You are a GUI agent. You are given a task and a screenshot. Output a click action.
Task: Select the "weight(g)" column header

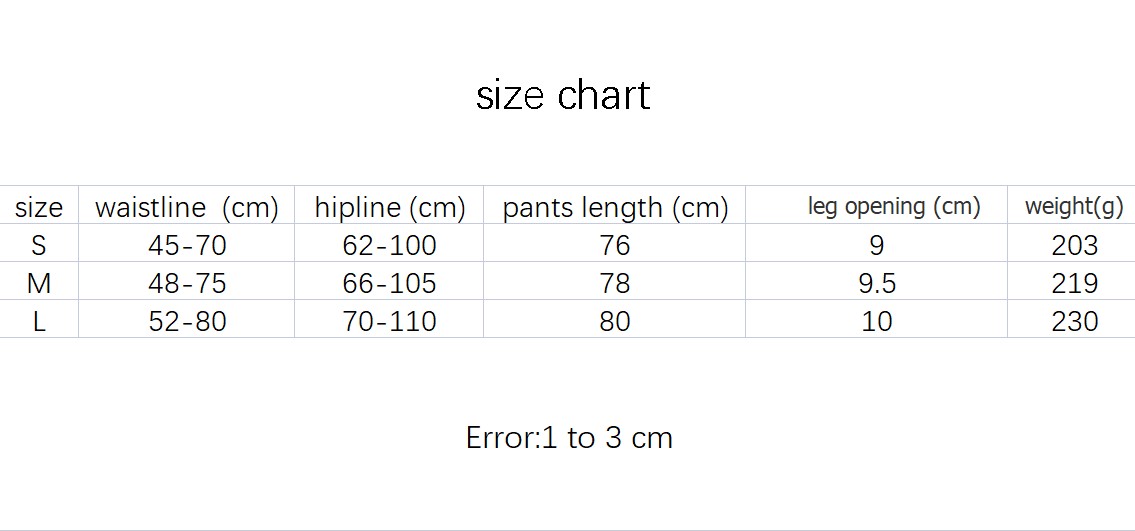click(x=1074, y=207)
